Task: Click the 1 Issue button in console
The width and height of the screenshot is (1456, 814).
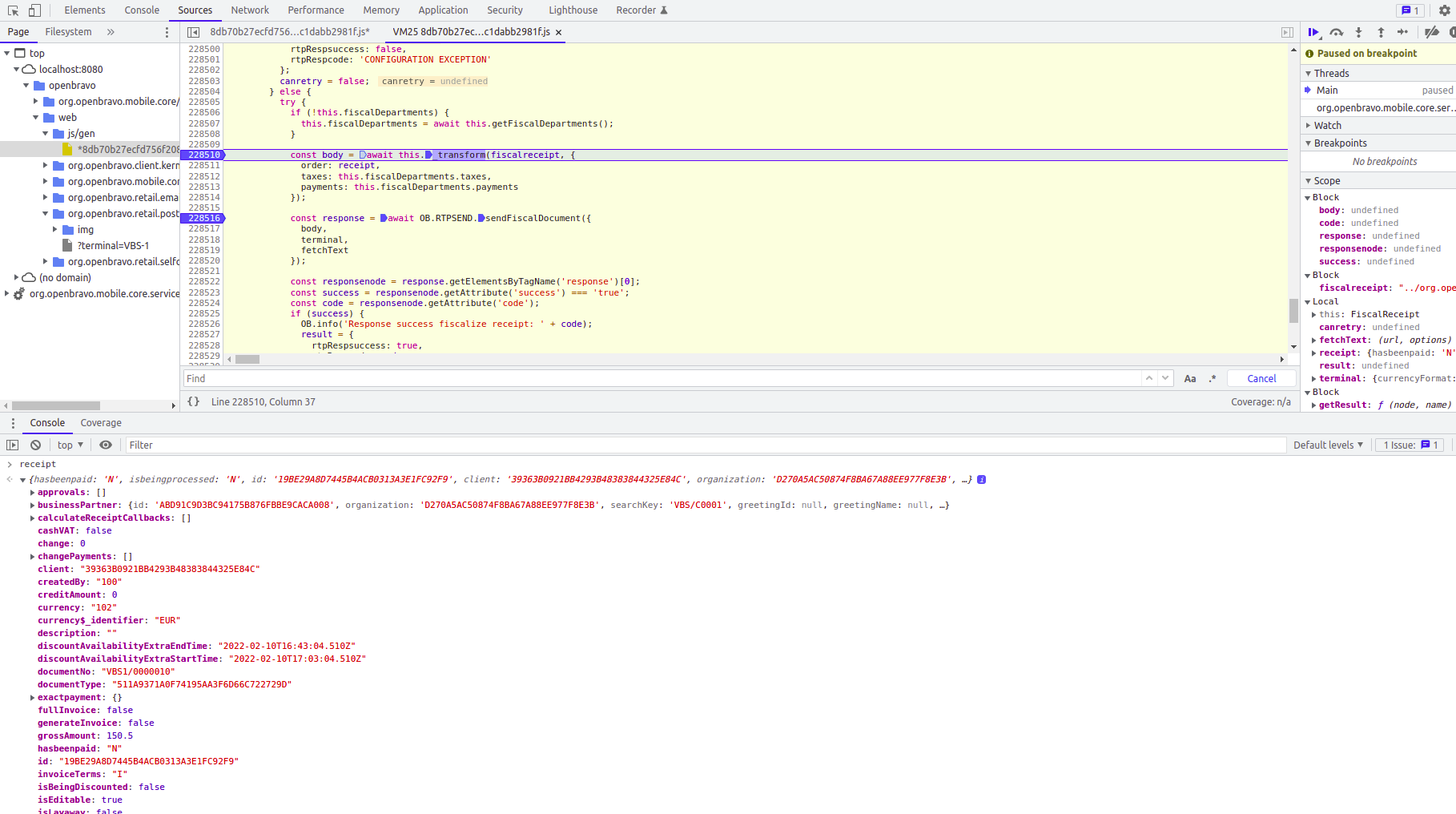Action: [x=1410, y=445]
